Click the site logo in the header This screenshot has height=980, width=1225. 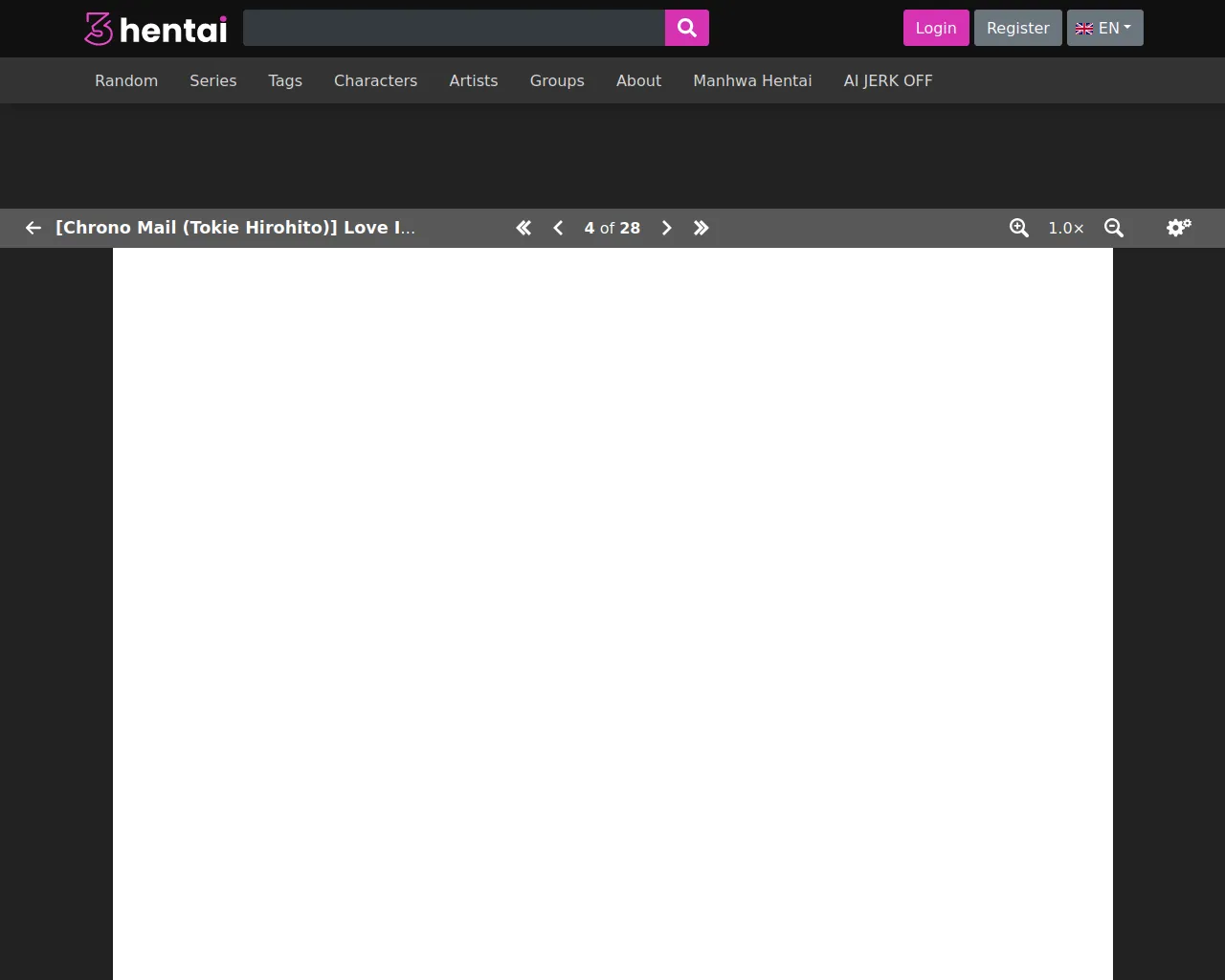(156, 29)
